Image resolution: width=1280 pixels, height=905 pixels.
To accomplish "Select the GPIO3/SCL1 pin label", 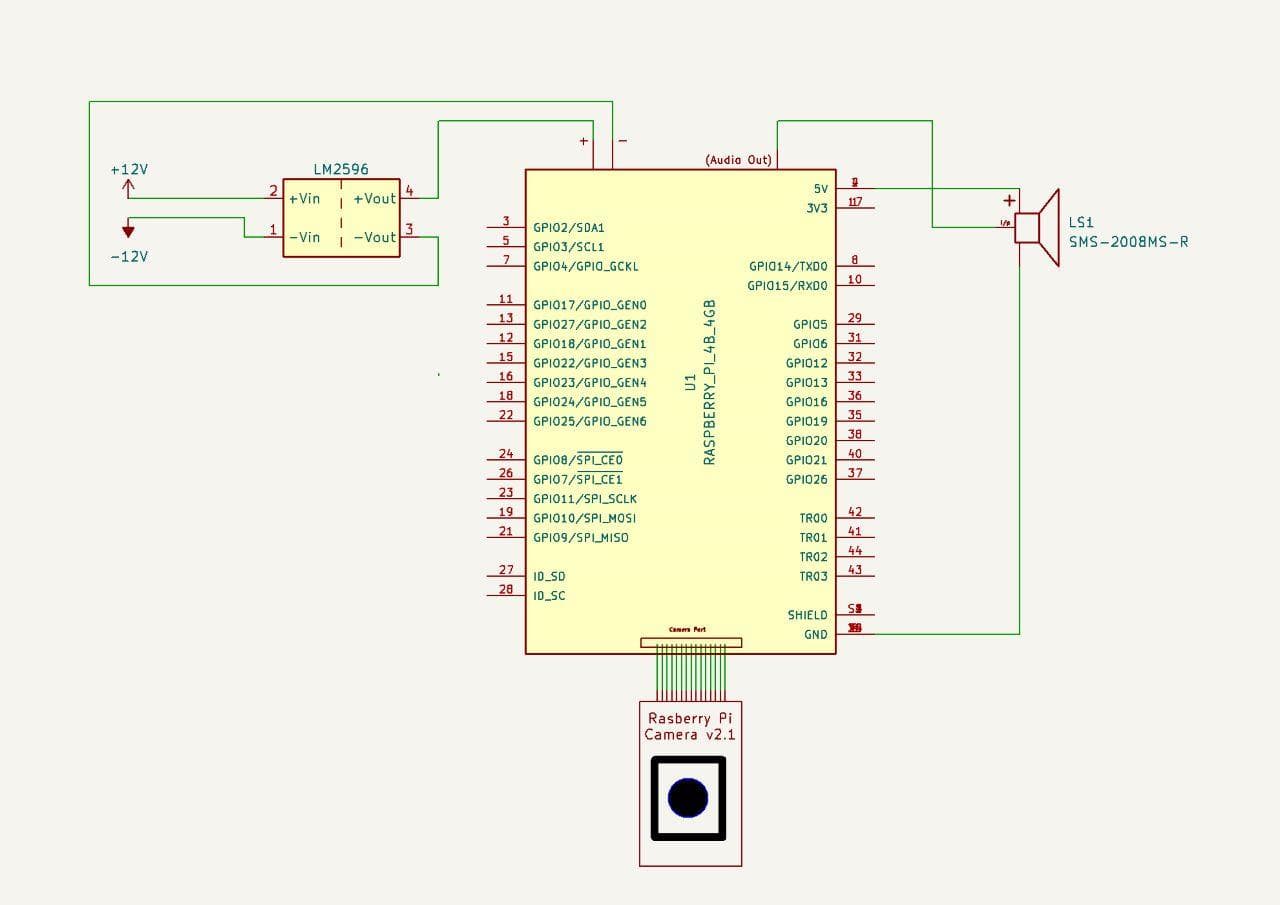I will click(569, 247).
